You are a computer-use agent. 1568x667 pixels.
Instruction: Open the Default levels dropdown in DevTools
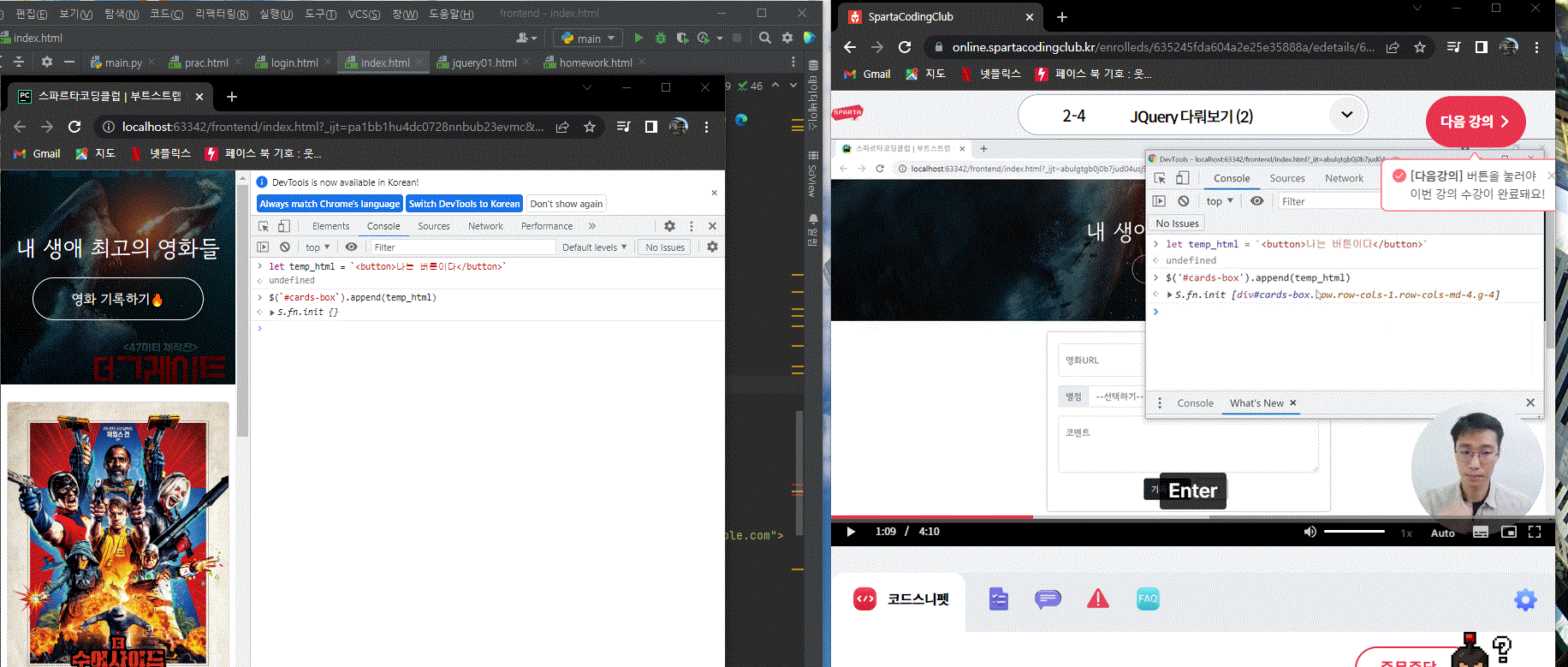(x=594, y=247)
